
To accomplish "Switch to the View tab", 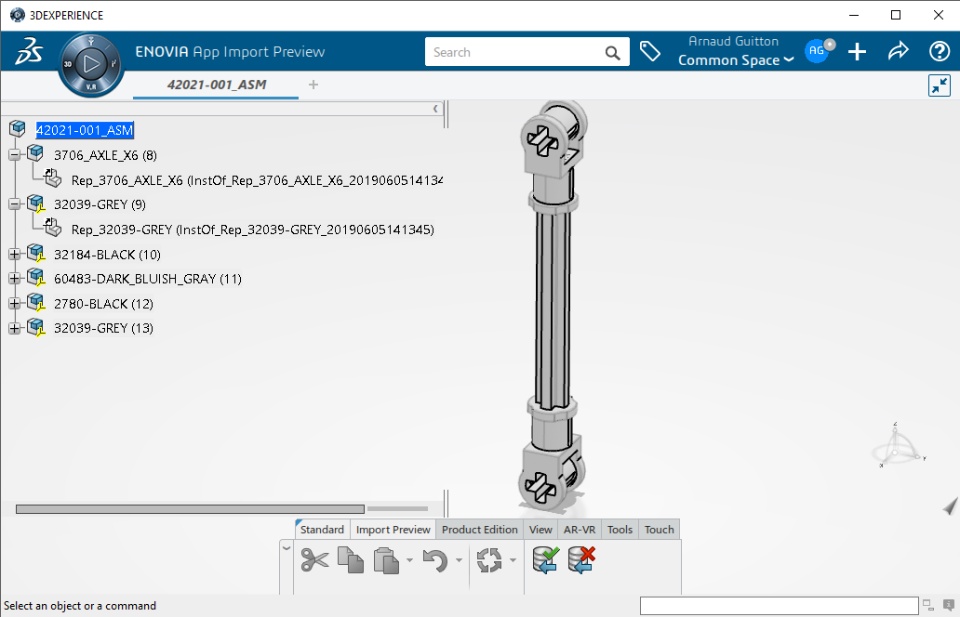I will (541, 529).
